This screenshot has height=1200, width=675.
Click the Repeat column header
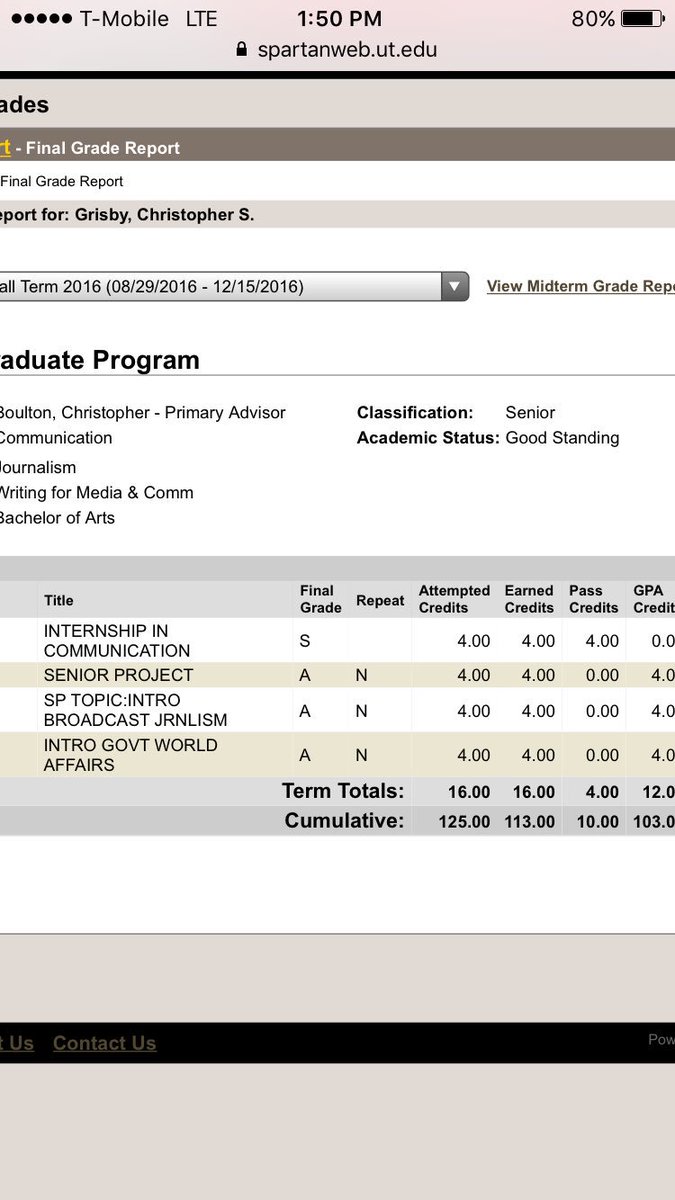pos(380,600)
